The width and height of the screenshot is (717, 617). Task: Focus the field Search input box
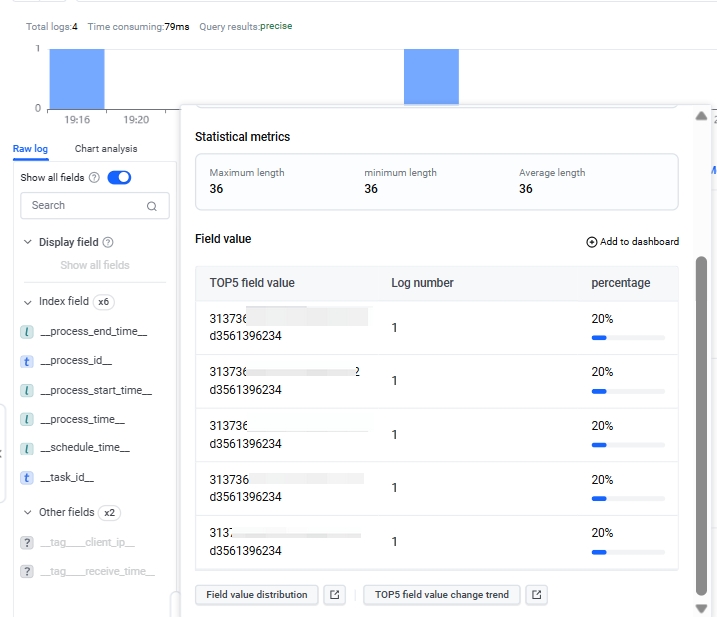coord(95,206)
